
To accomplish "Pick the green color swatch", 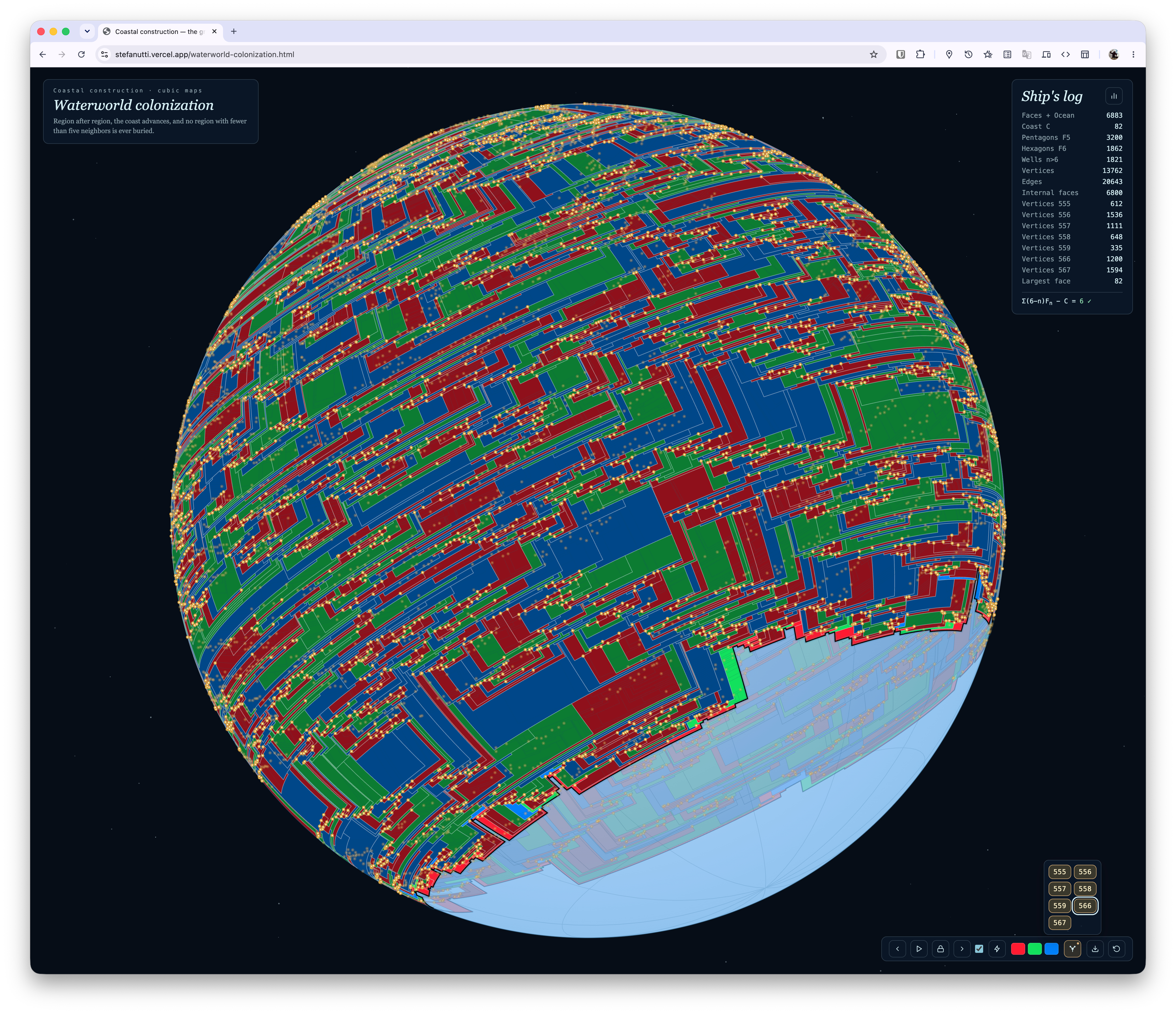I will [x=1035, y=949].
